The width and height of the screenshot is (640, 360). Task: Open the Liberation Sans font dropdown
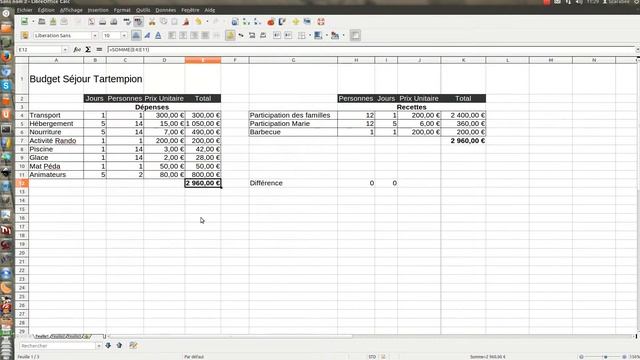pos(95,36)
